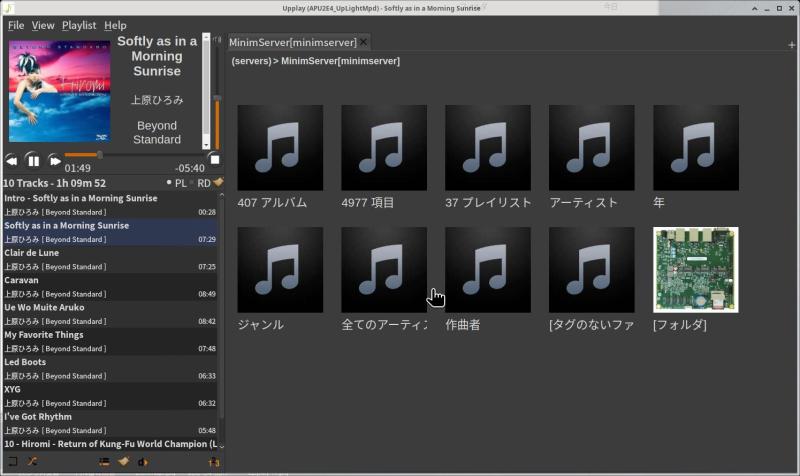Open the ジャンル folder icon
The image size is (800, 476).
click(280, 270)
